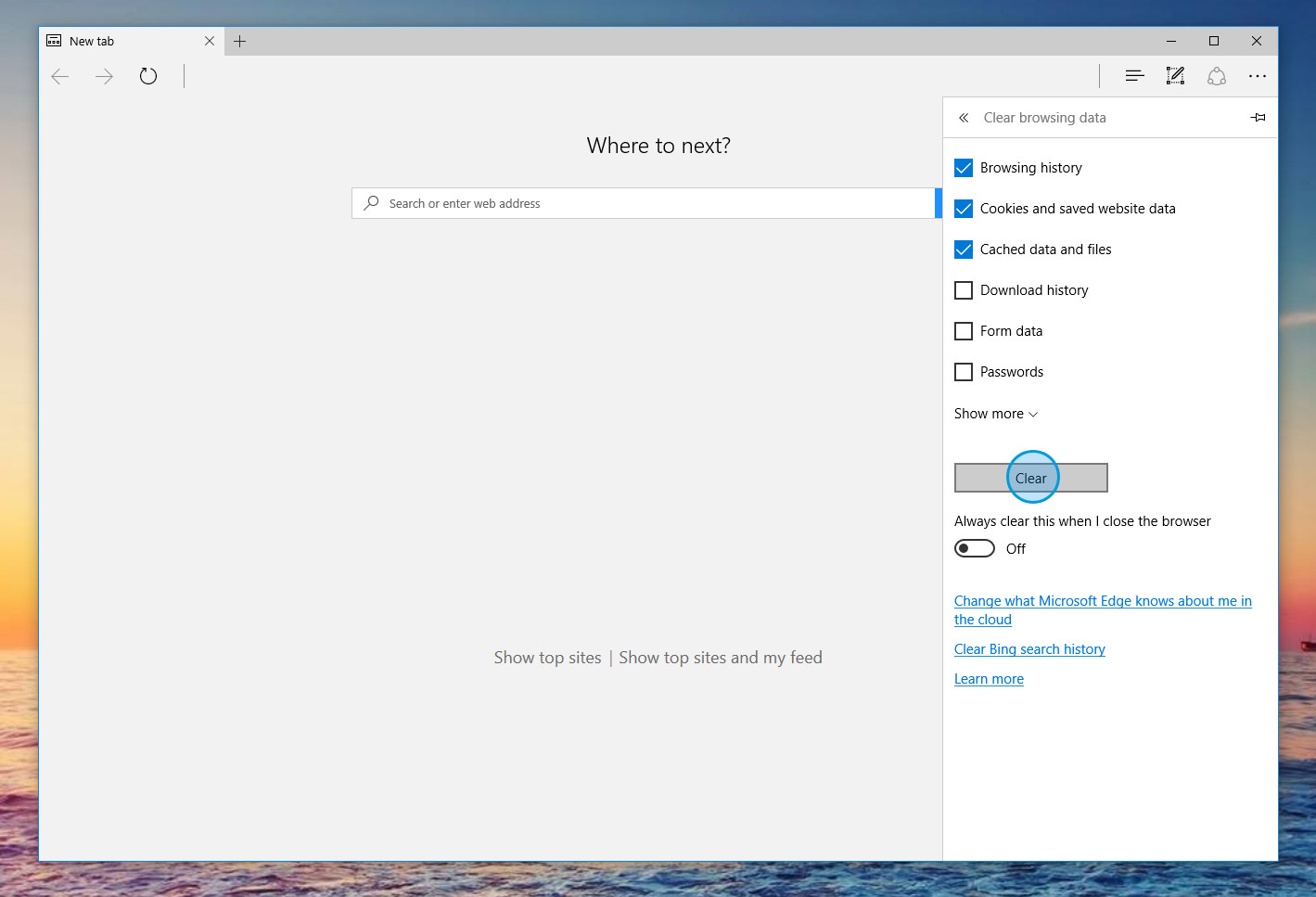Check the Download history checkbox
This screenshot has height=897, width=1316.
(964, 290)
